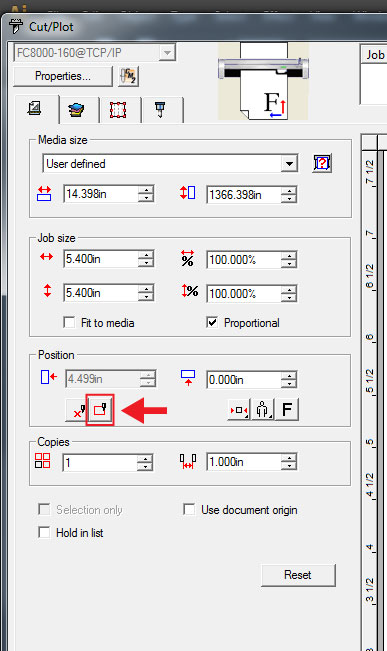Image resolution: width=387 pixels, height=651 pixels.
Task: Enable Hold in list option
Action: (x=44, y=532)
